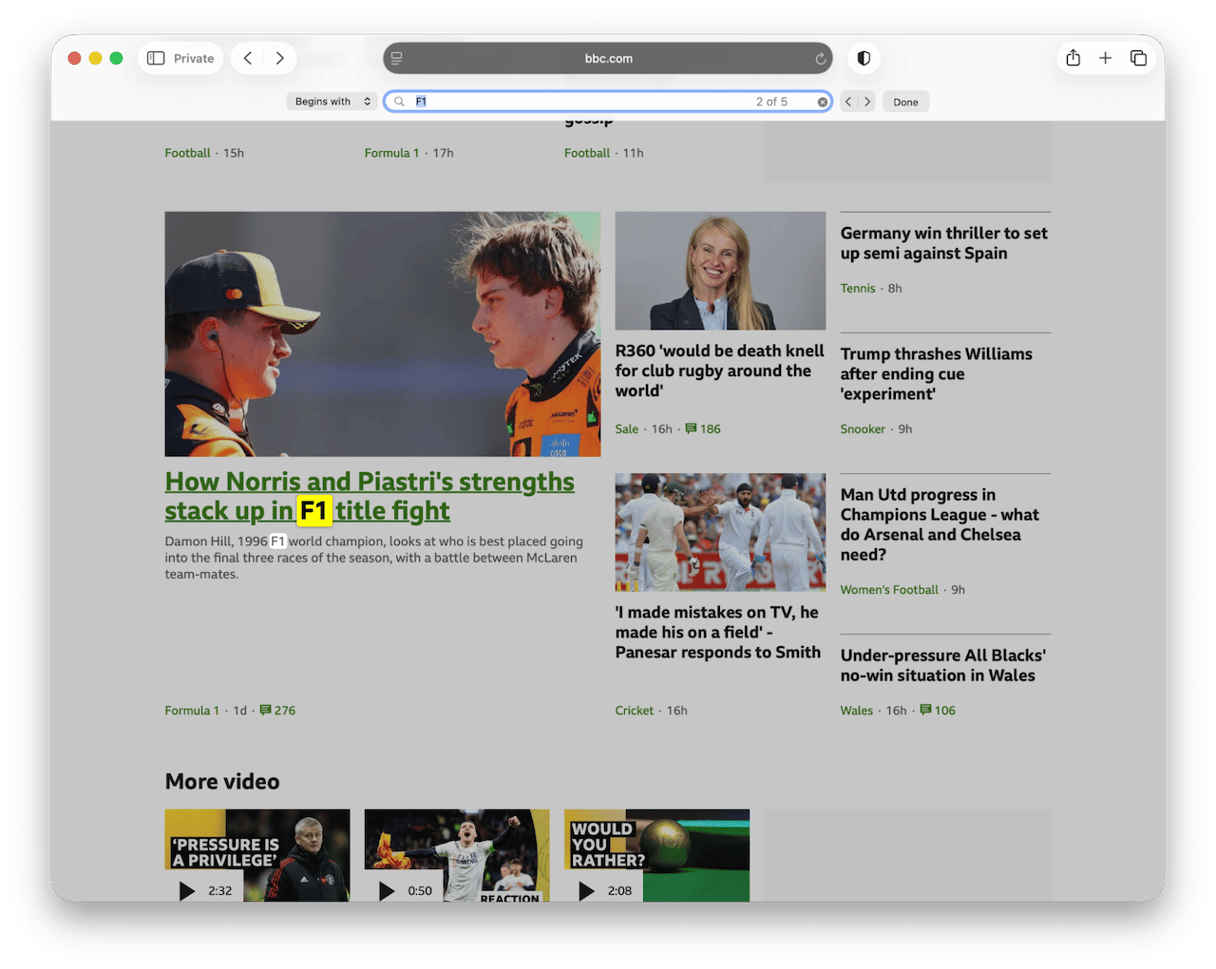Go back to the previous page

[248, 58]
